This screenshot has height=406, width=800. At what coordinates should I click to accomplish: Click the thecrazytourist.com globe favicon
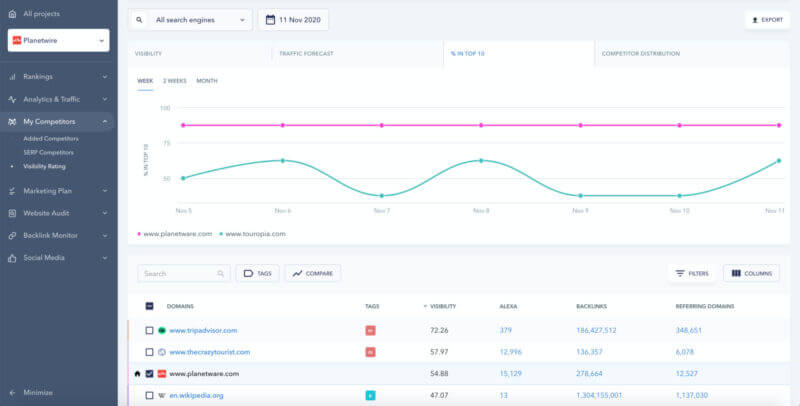click(x=162, y=352)
